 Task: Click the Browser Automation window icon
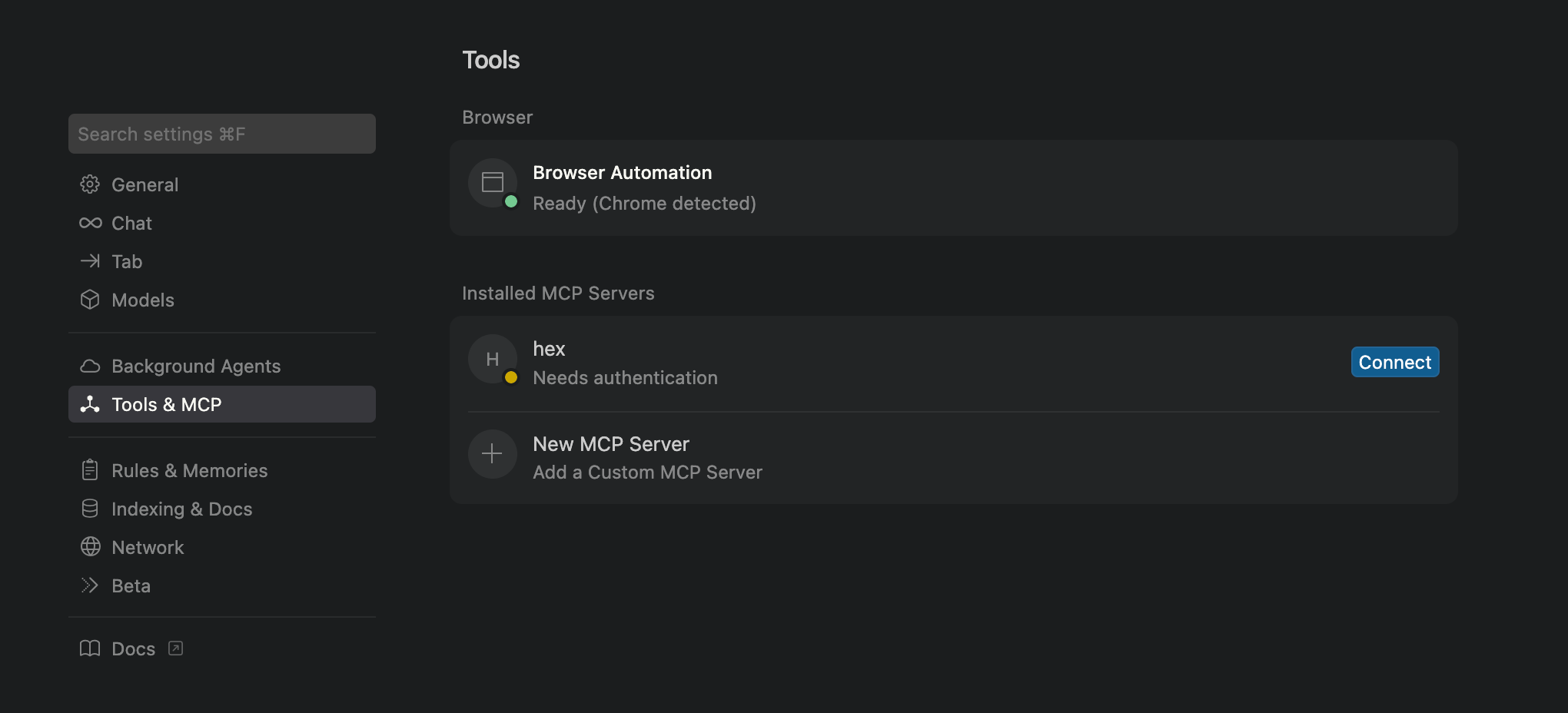[x=492, y=183]
